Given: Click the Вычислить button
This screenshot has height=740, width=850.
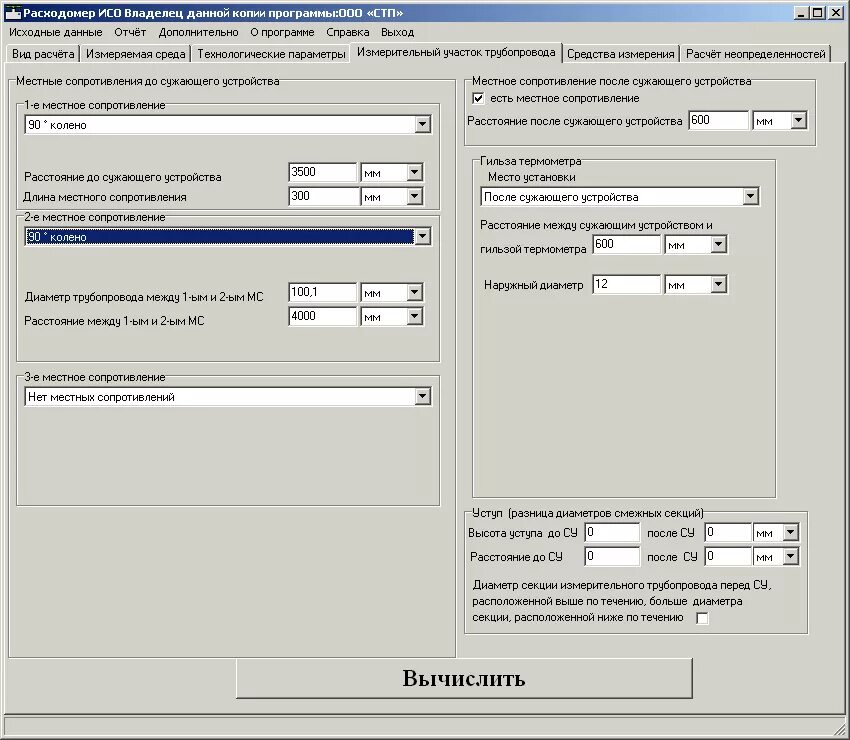Looking at the screenshot, I should (464, 678).
